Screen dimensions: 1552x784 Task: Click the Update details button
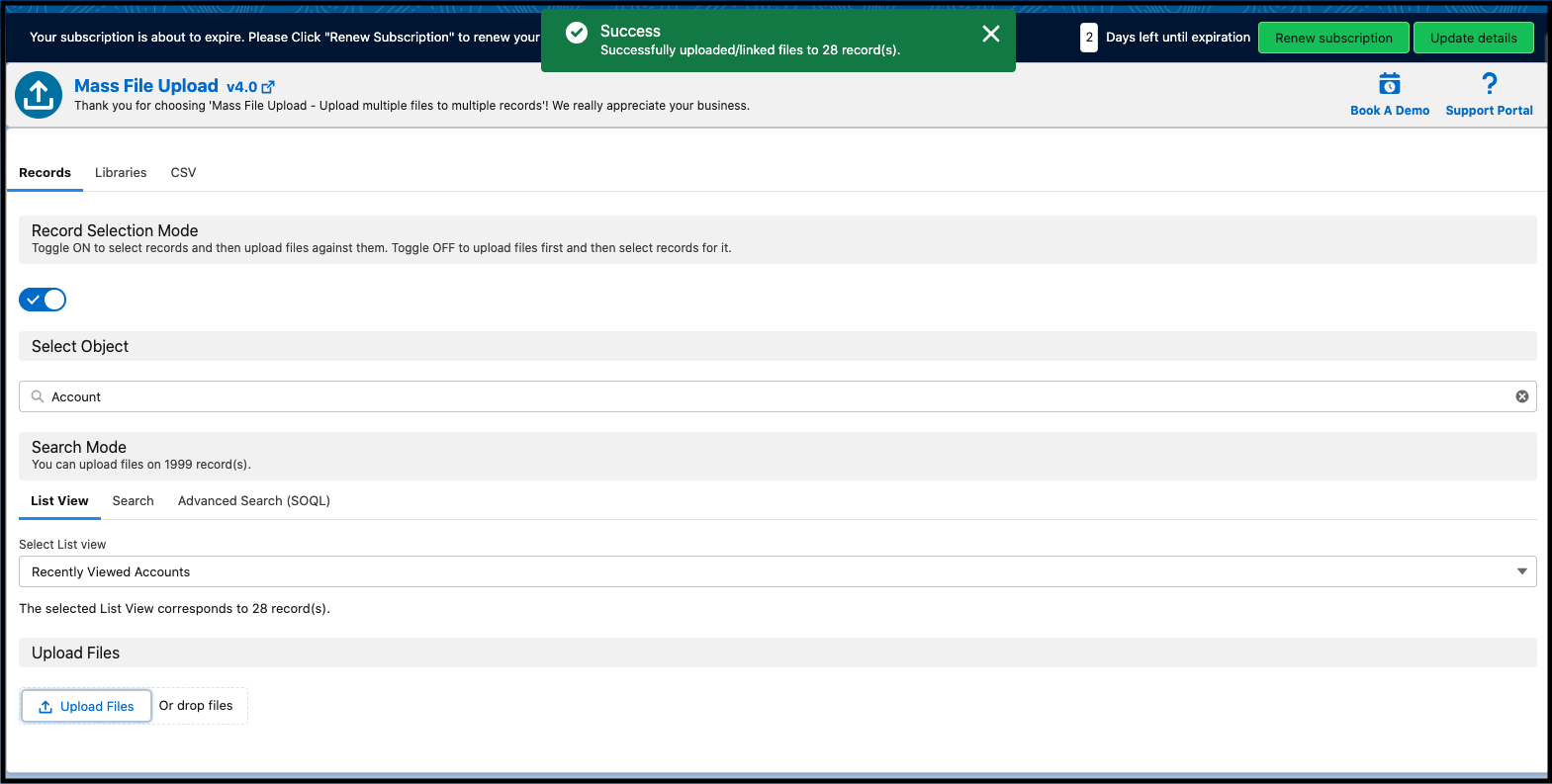pos(1473,38)
